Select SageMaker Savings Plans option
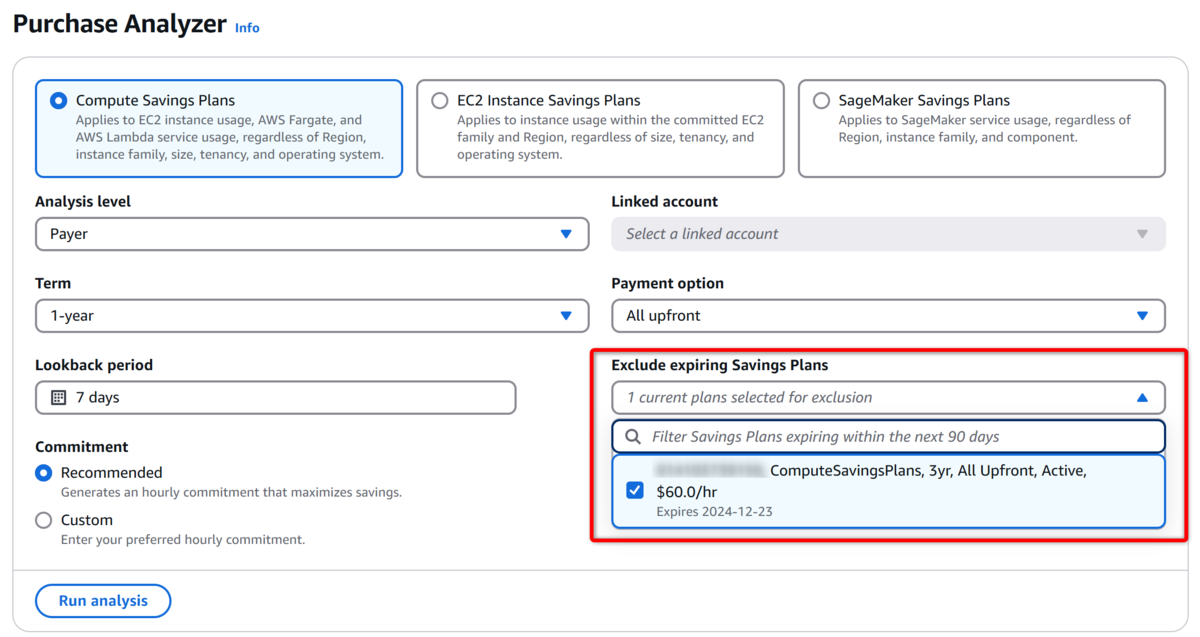This screenshot has width=1200, height=637. [821, 101]
